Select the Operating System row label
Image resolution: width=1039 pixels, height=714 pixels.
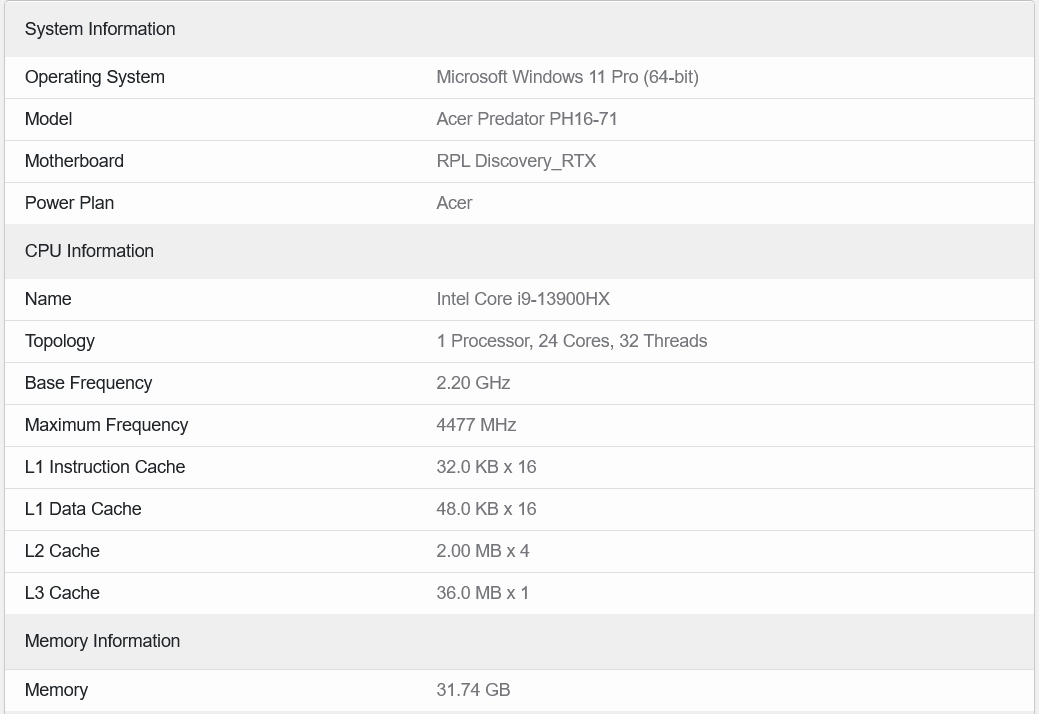(x=95, y=77)
